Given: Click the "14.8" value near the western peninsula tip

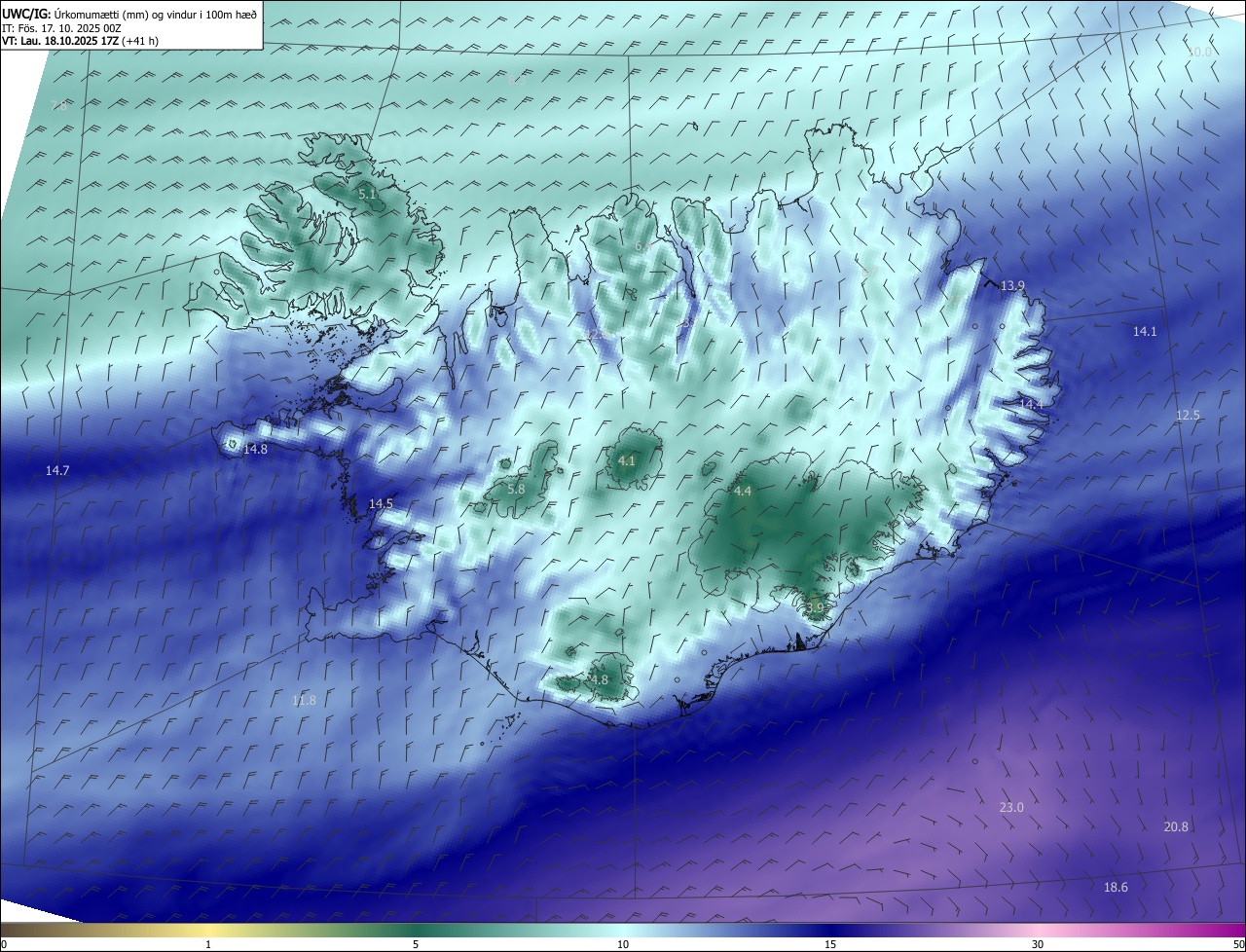Looking at the screenshot, I should [x=255, y=449].
